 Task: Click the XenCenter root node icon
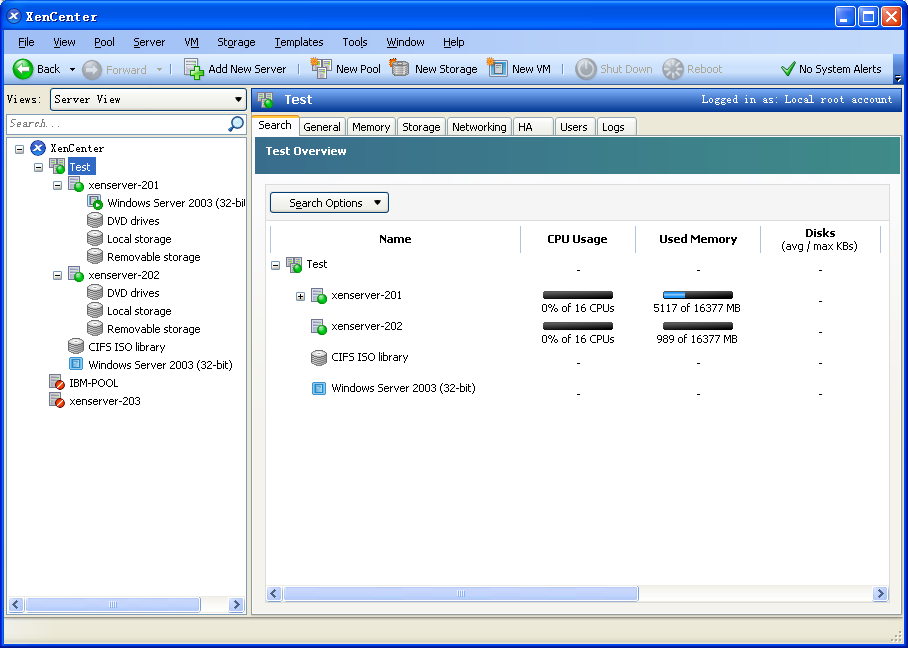point(38,148)
